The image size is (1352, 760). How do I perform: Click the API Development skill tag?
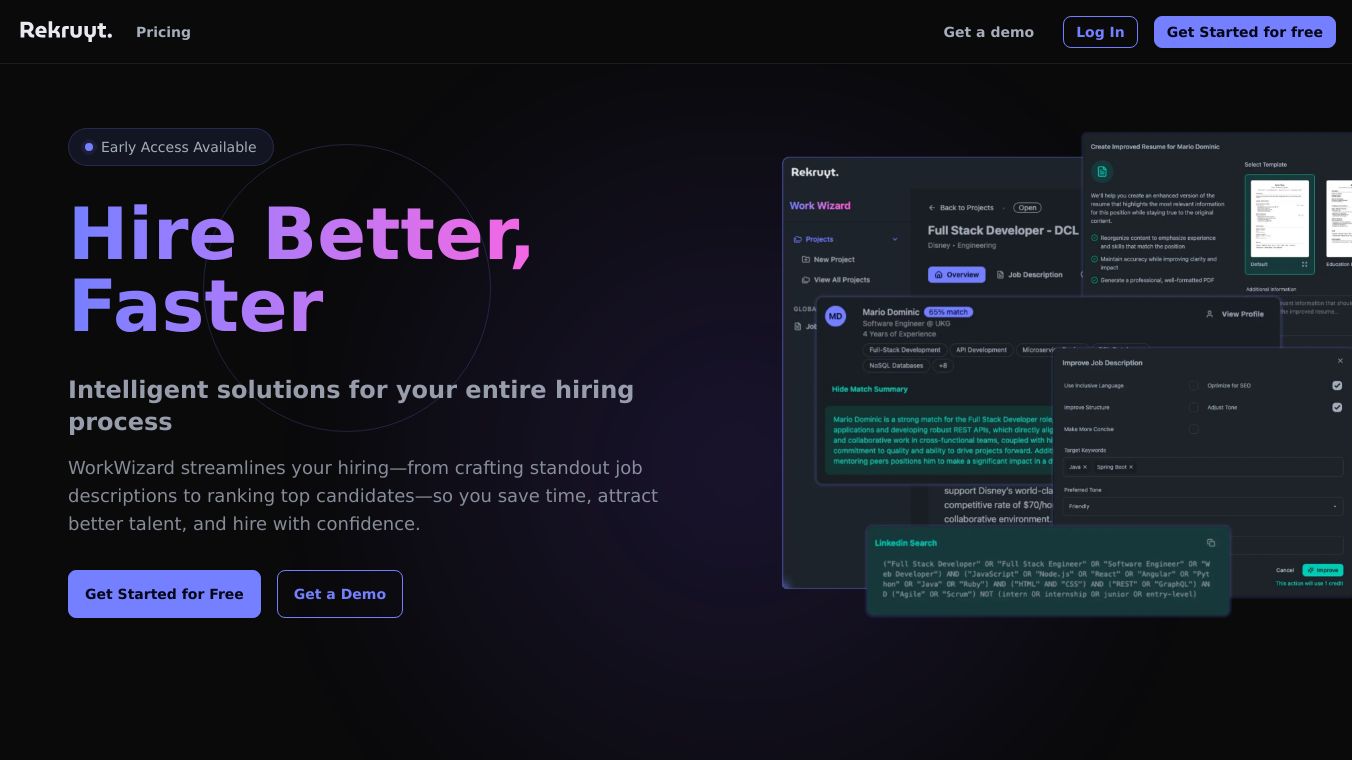[981, 350]
